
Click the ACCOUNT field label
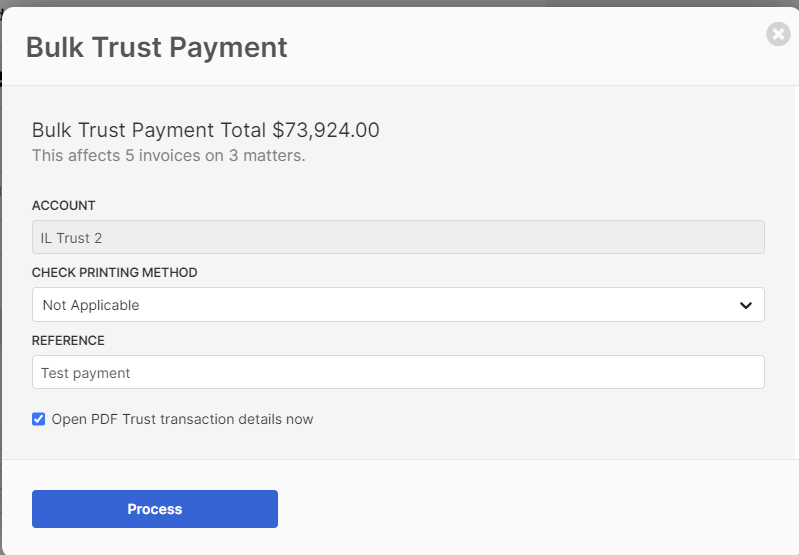coord(64,205)
